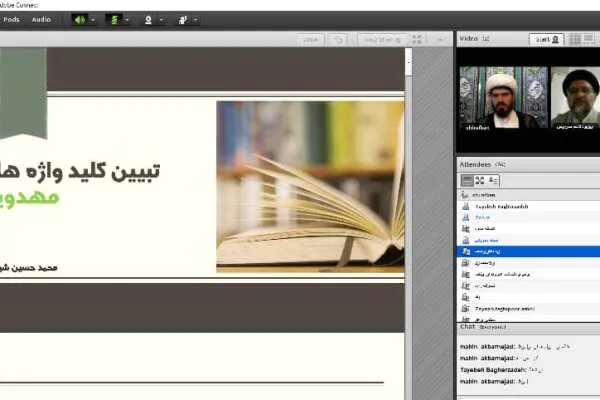Click the raise hand status icon
The image size is (600, 400).
pos(183,20)
